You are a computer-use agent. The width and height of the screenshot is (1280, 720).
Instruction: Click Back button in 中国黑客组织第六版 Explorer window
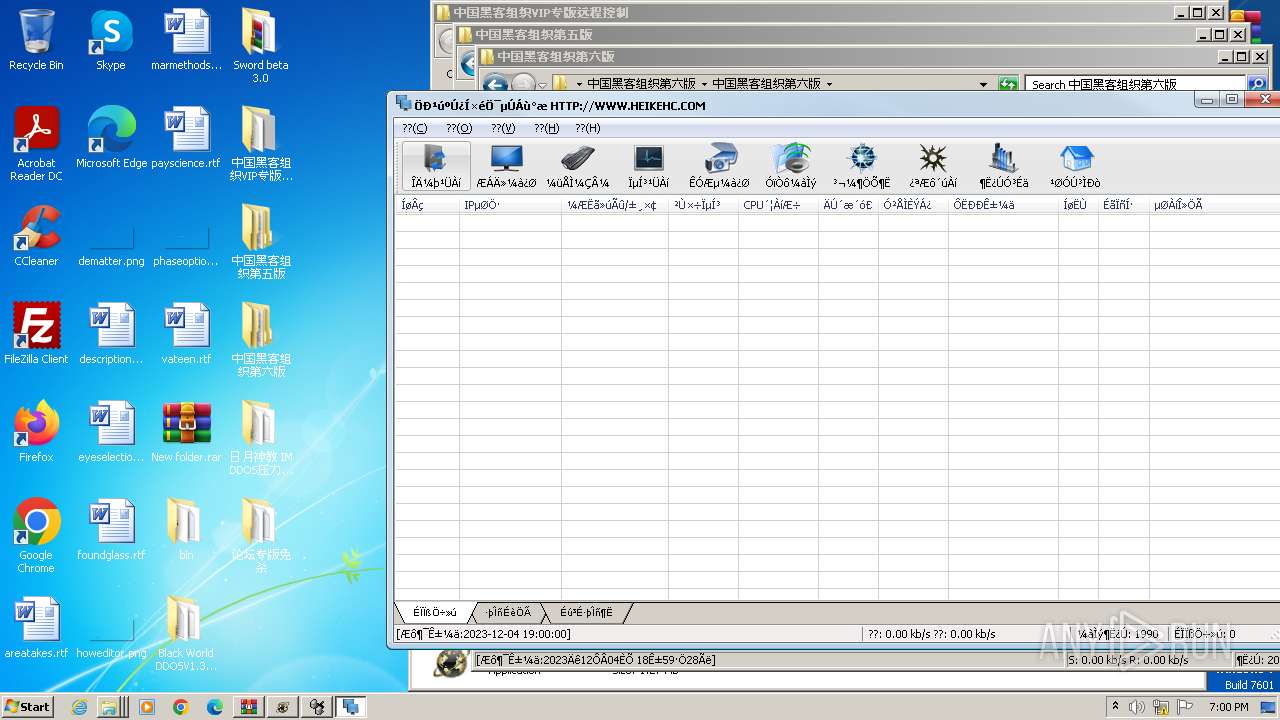(495, 84)
